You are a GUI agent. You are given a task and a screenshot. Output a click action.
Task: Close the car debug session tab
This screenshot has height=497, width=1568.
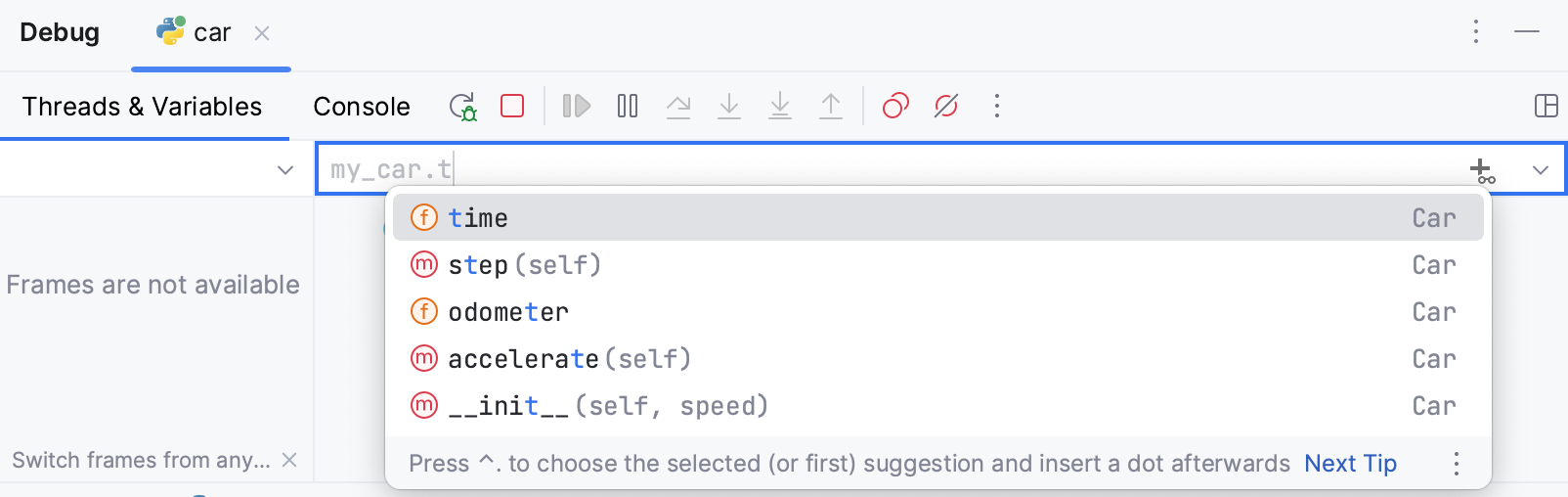[x=262, y=33]
